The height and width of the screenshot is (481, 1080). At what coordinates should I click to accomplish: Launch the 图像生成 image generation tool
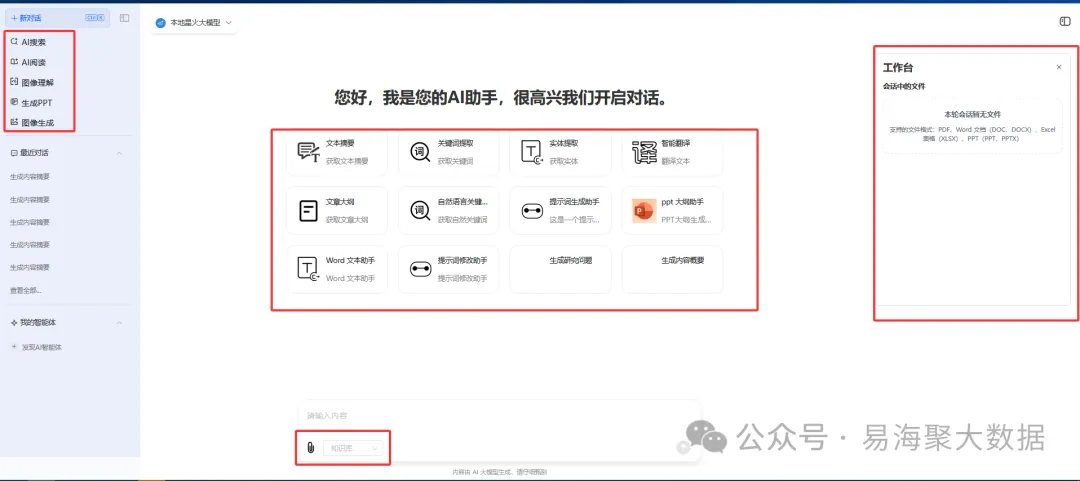(x=32, y=123)
